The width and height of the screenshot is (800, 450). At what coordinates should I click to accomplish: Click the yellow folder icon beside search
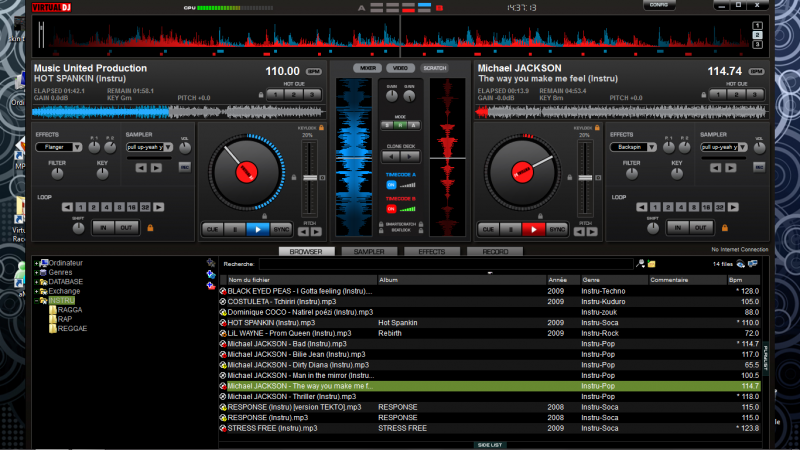click(x=652, y=264)
